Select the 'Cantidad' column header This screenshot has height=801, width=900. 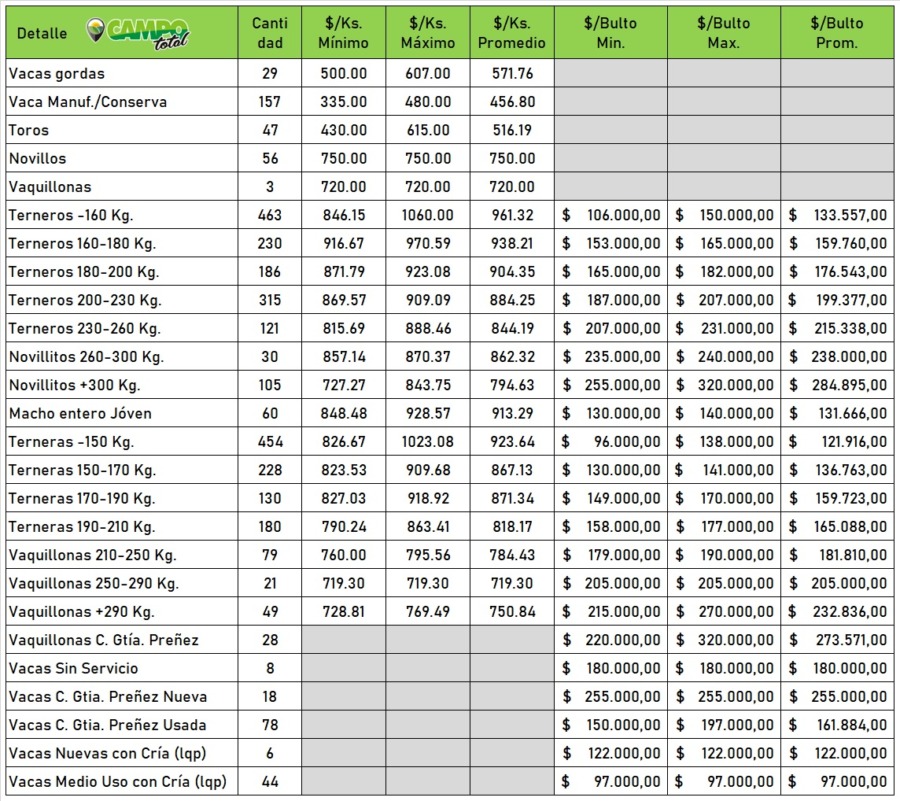[270, 33]
